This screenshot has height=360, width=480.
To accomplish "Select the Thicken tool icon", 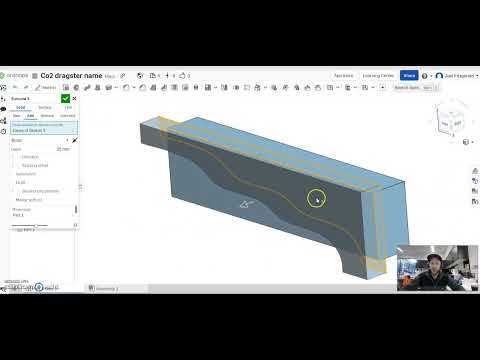I will (x=109, y=87).
